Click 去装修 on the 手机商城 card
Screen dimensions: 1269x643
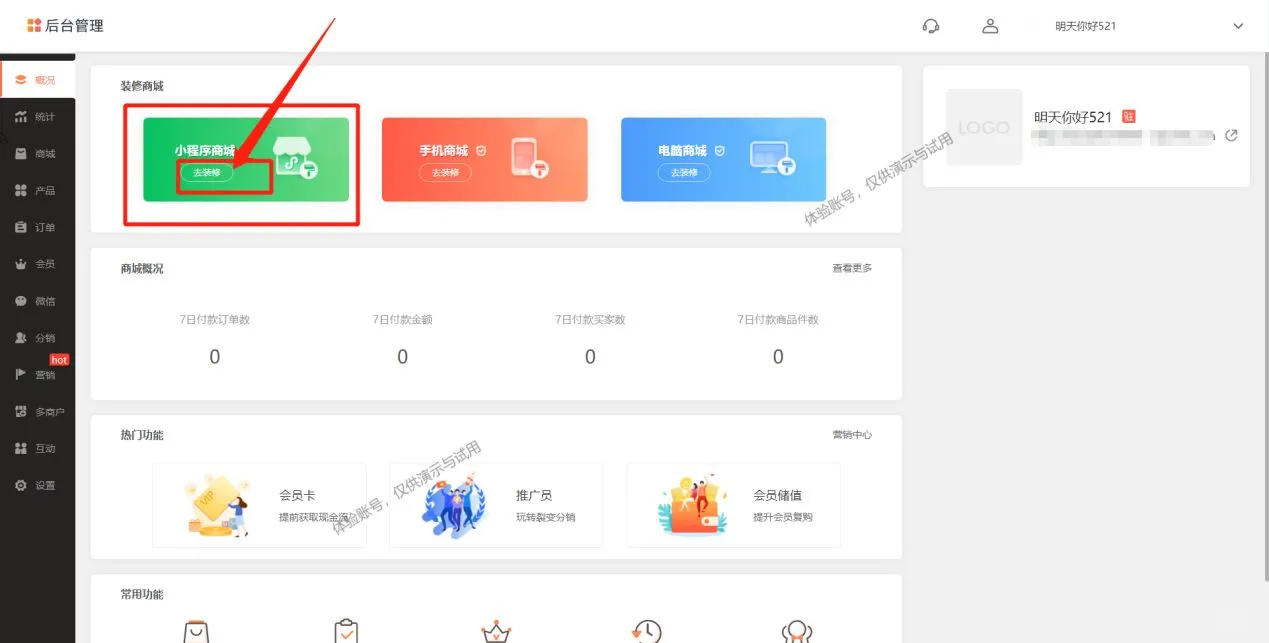coord(444,172)
